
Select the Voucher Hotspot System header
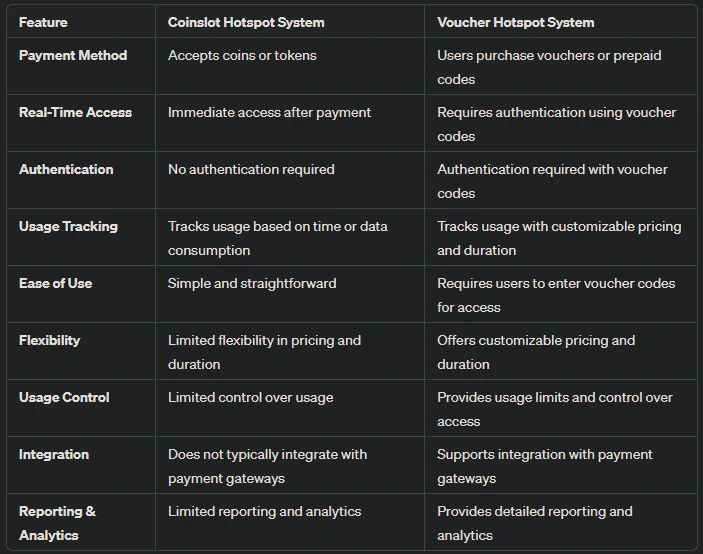click(x=516, y=22)
